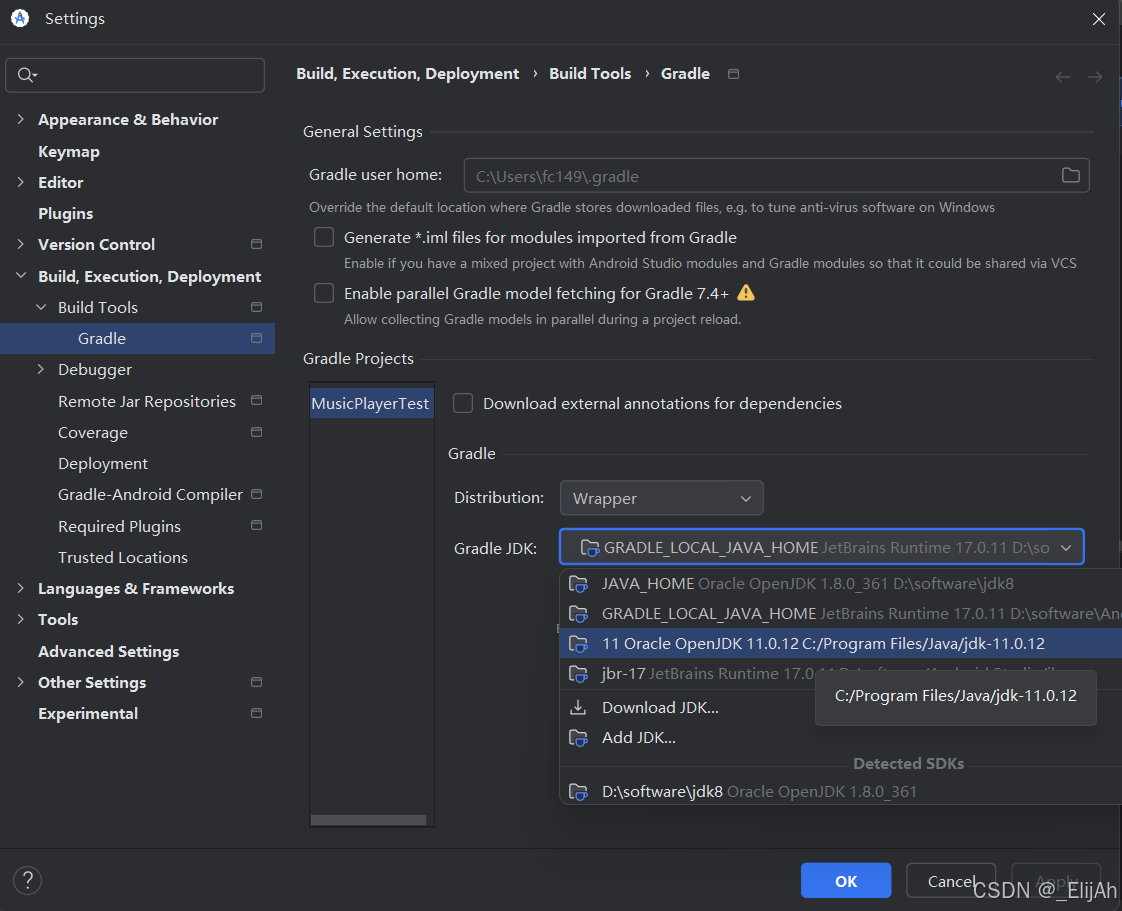Click the JDK icon for detected D:\software\jdk8
Viewport: 1122px width, 911px height.
point(578,791)
